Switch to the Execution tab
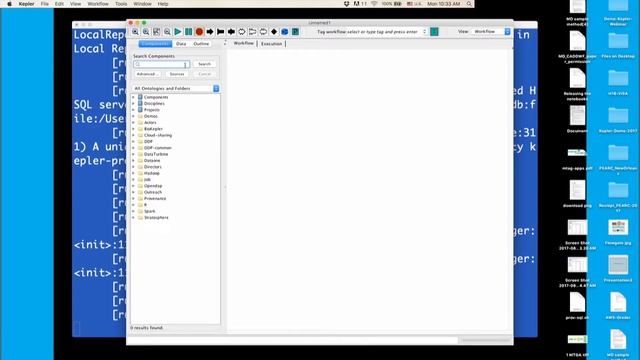 pyautogui.click(x=271, y=44)
